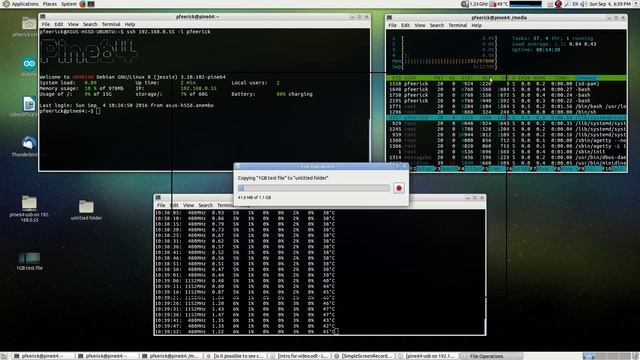
Task: Click the Pine64 ASCII art banner
Action: (89, 51)
